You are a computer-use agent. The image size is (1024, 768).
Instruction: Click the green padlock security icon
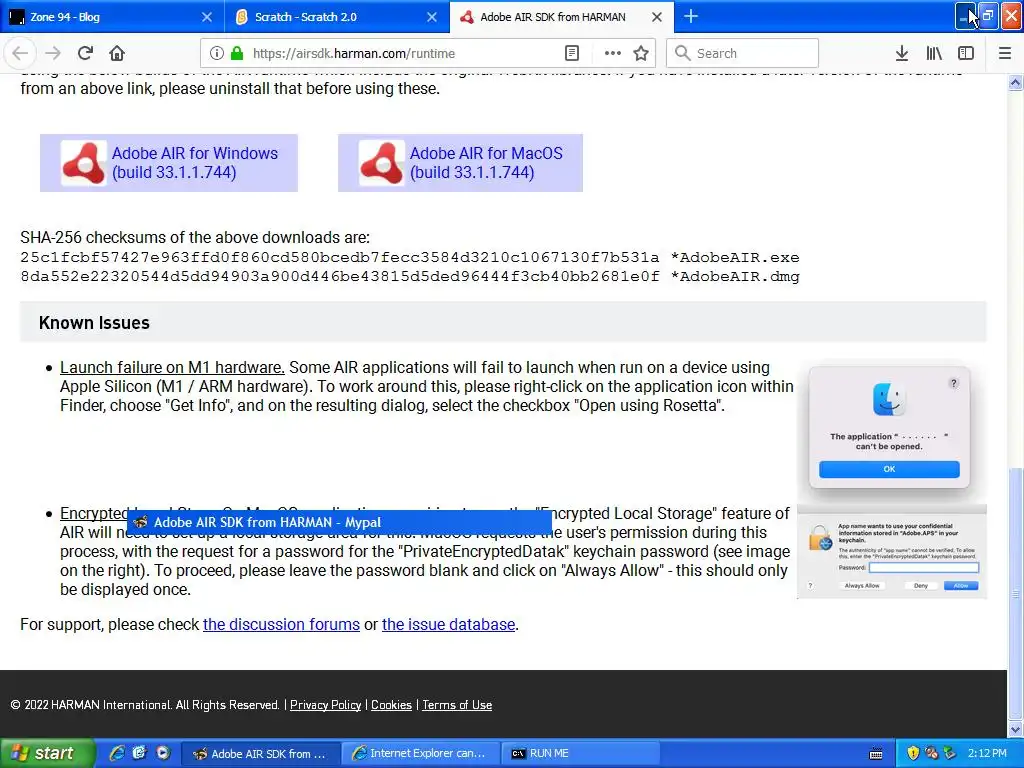(237, 54)
